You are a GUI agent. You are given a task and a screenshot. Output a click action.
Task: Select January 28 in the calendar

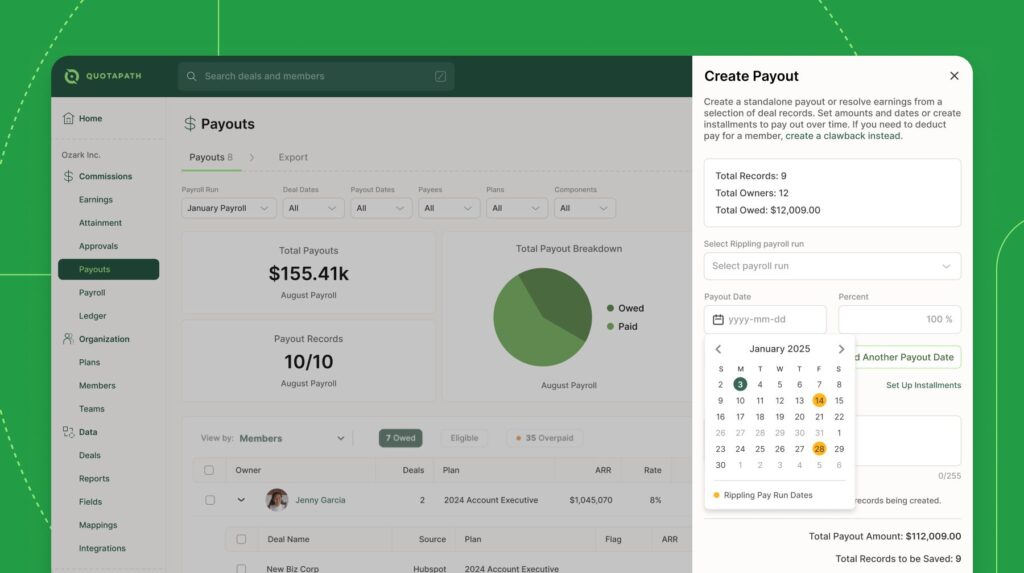pyautogui.click(x=819, y=449)
